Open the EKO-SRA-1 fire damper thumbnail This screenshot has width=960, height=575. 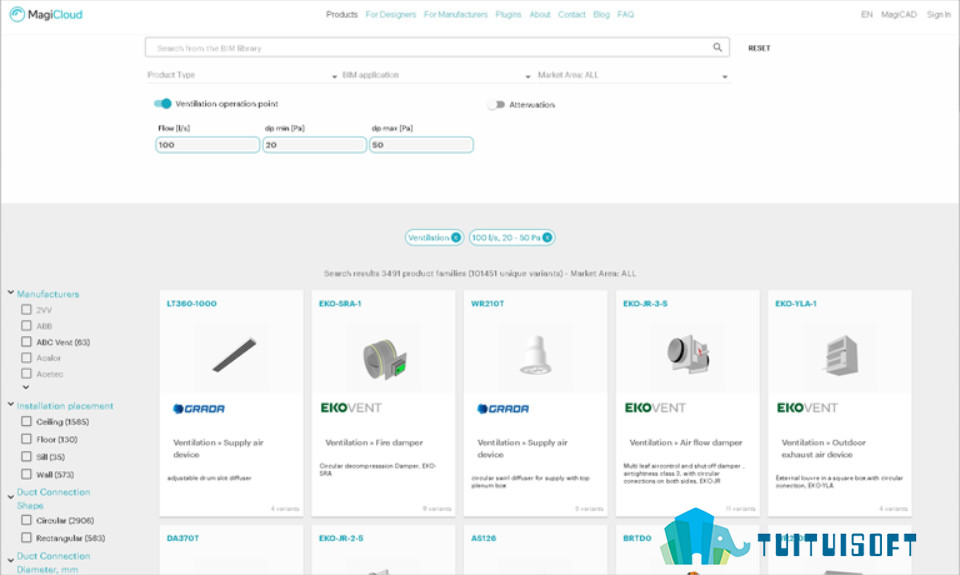click(383, 358)
